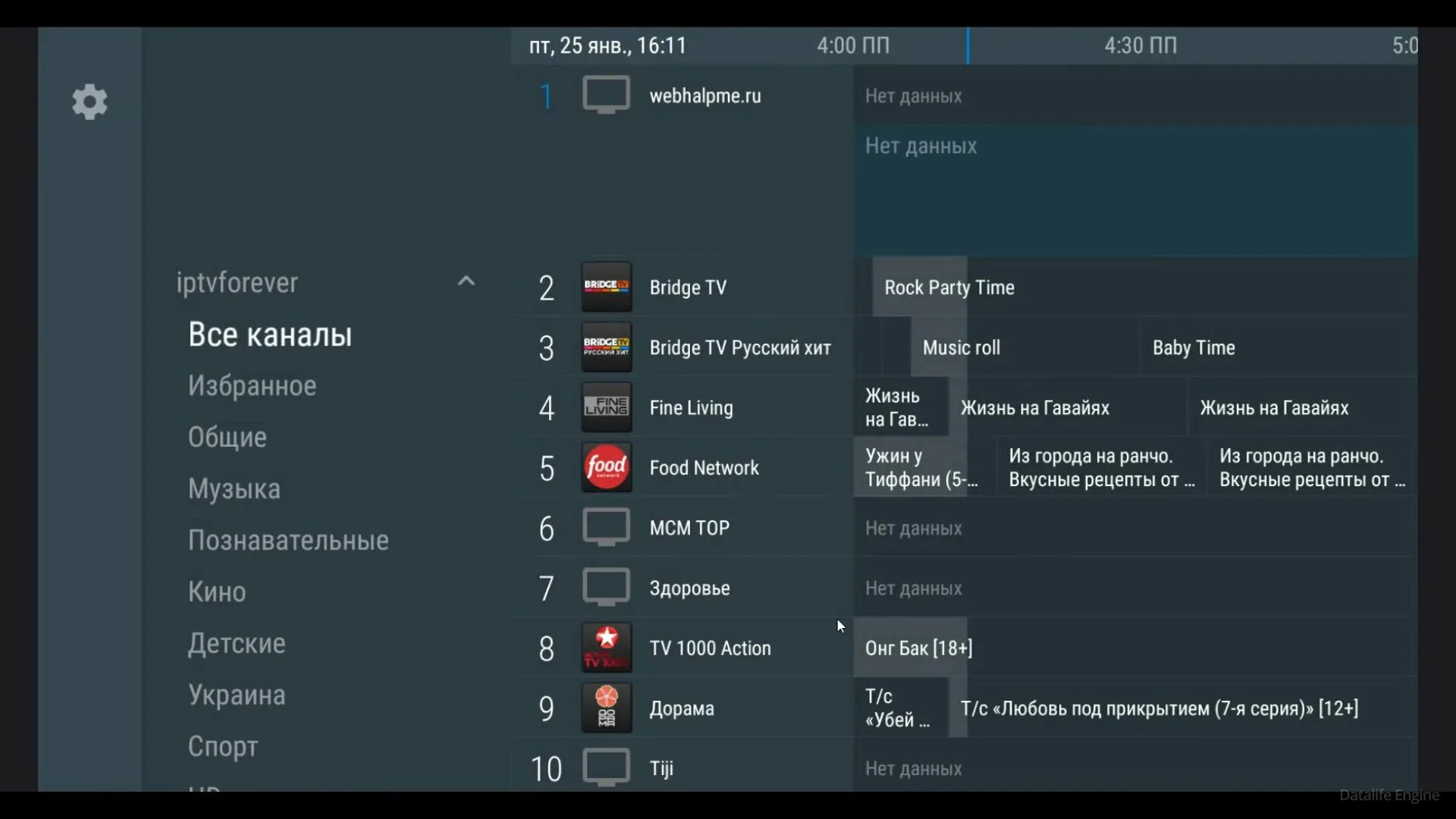Click the placeholder TV icon for MCM TOP
The image size is (1456, 819).
pyautogui.click(x=606, y=527)
